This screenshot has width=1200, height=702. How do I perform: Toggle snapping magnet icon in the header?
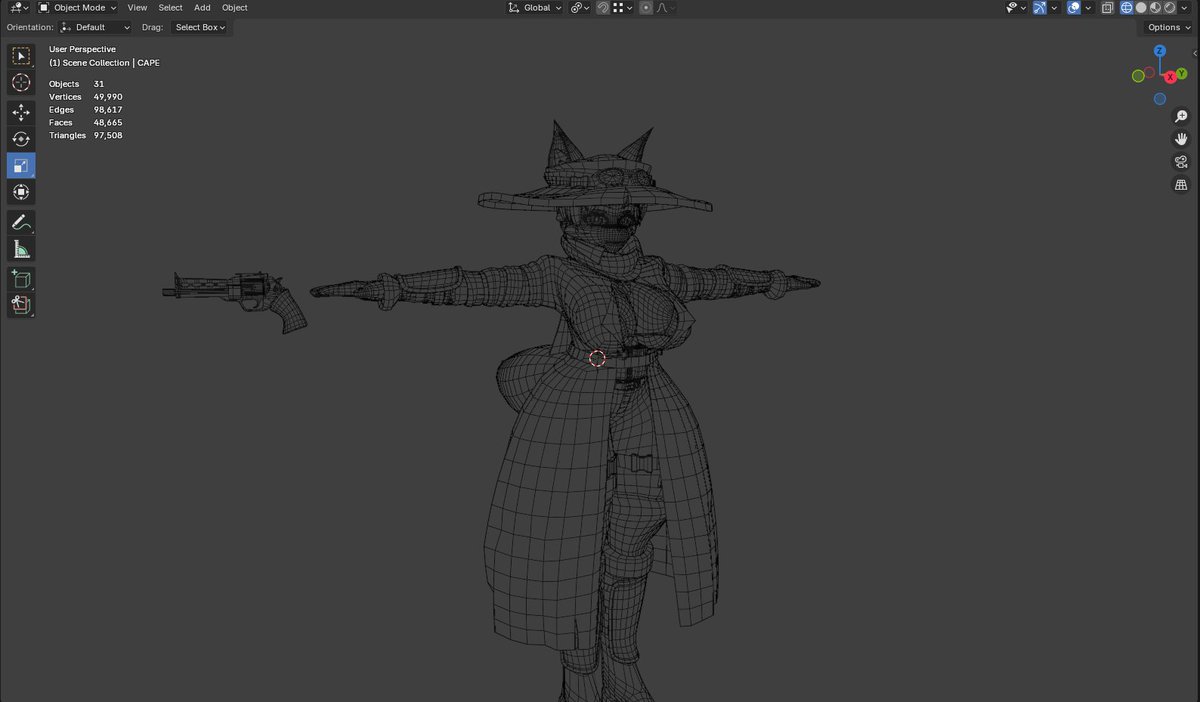pyautogui.click(x=603, y=7)
